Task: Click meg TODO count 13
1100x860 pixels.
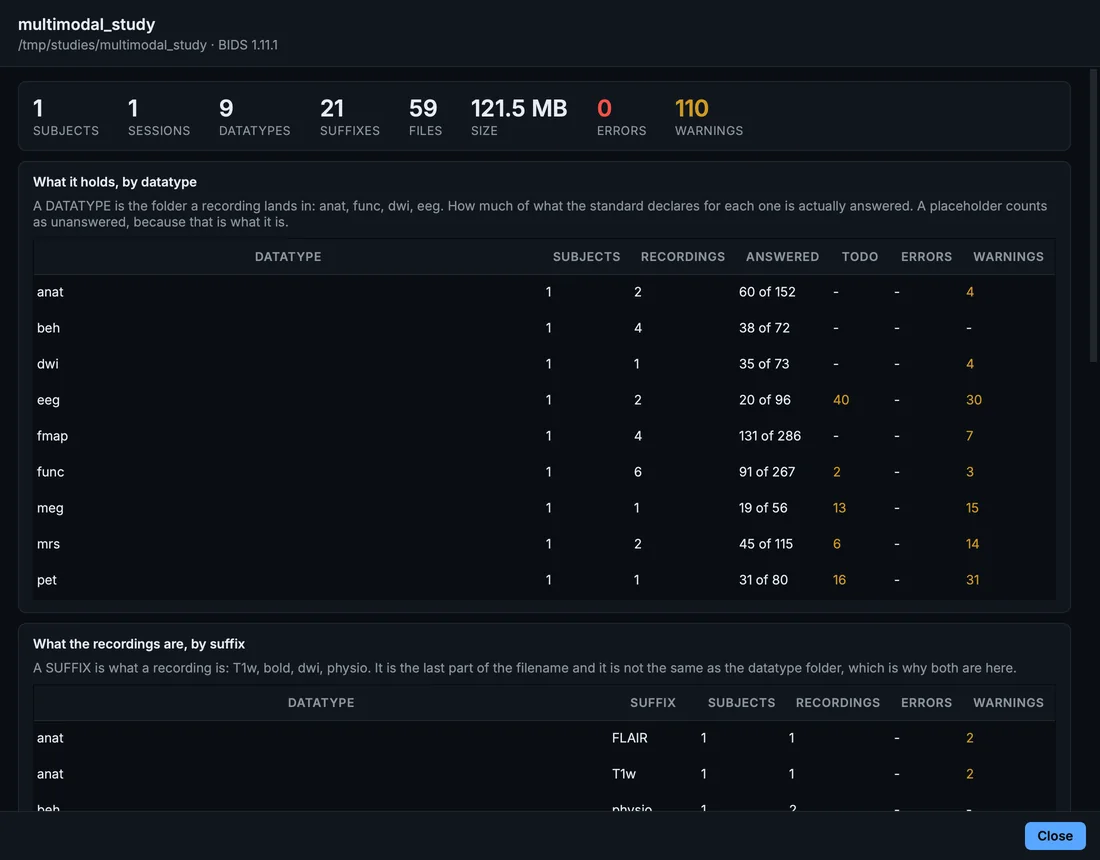Action: click(839, 508)
